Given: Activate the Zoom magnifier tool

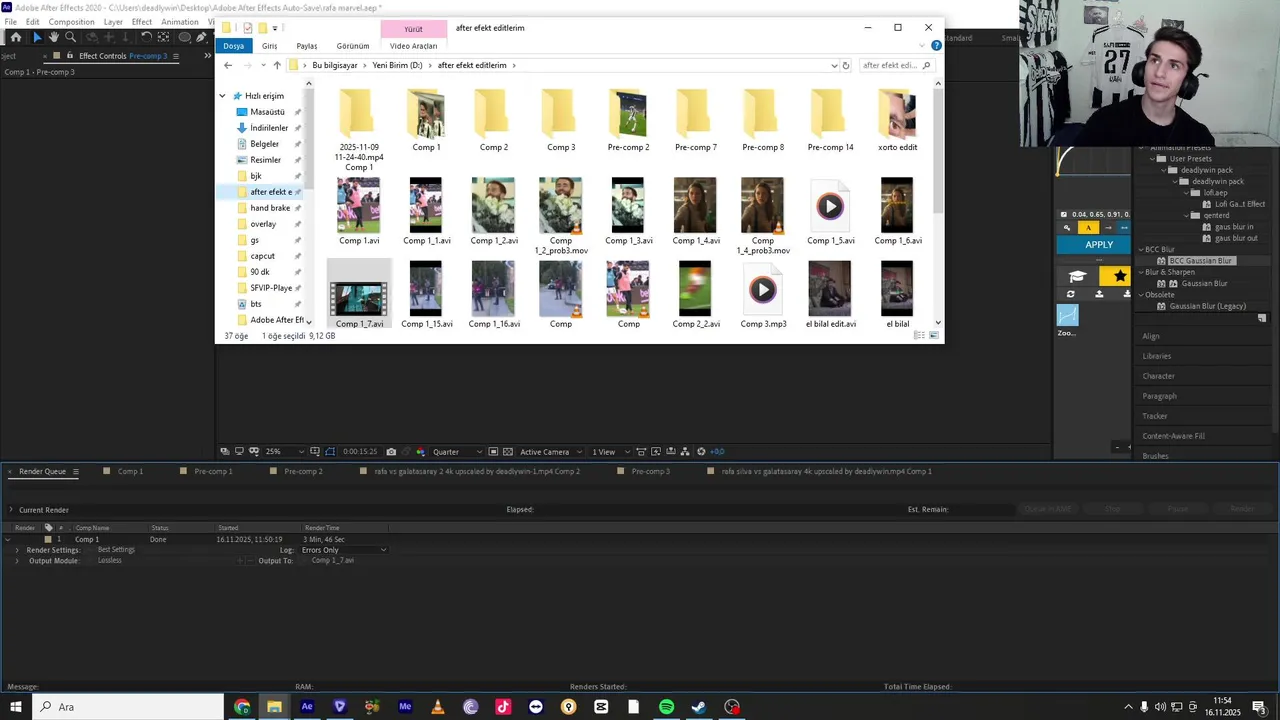Looking at the screenshot, I should pos(70,37).
